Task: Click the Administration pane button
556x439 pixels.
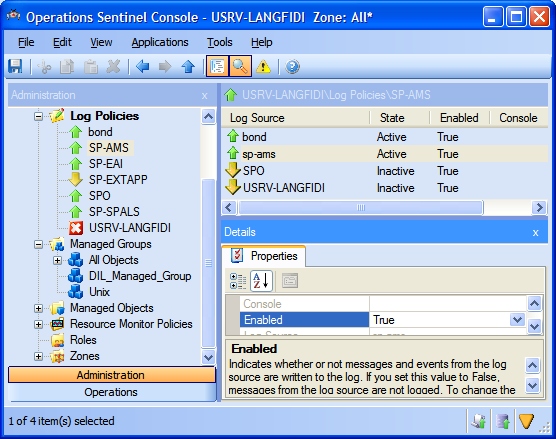Action: [x=111, y=375]
